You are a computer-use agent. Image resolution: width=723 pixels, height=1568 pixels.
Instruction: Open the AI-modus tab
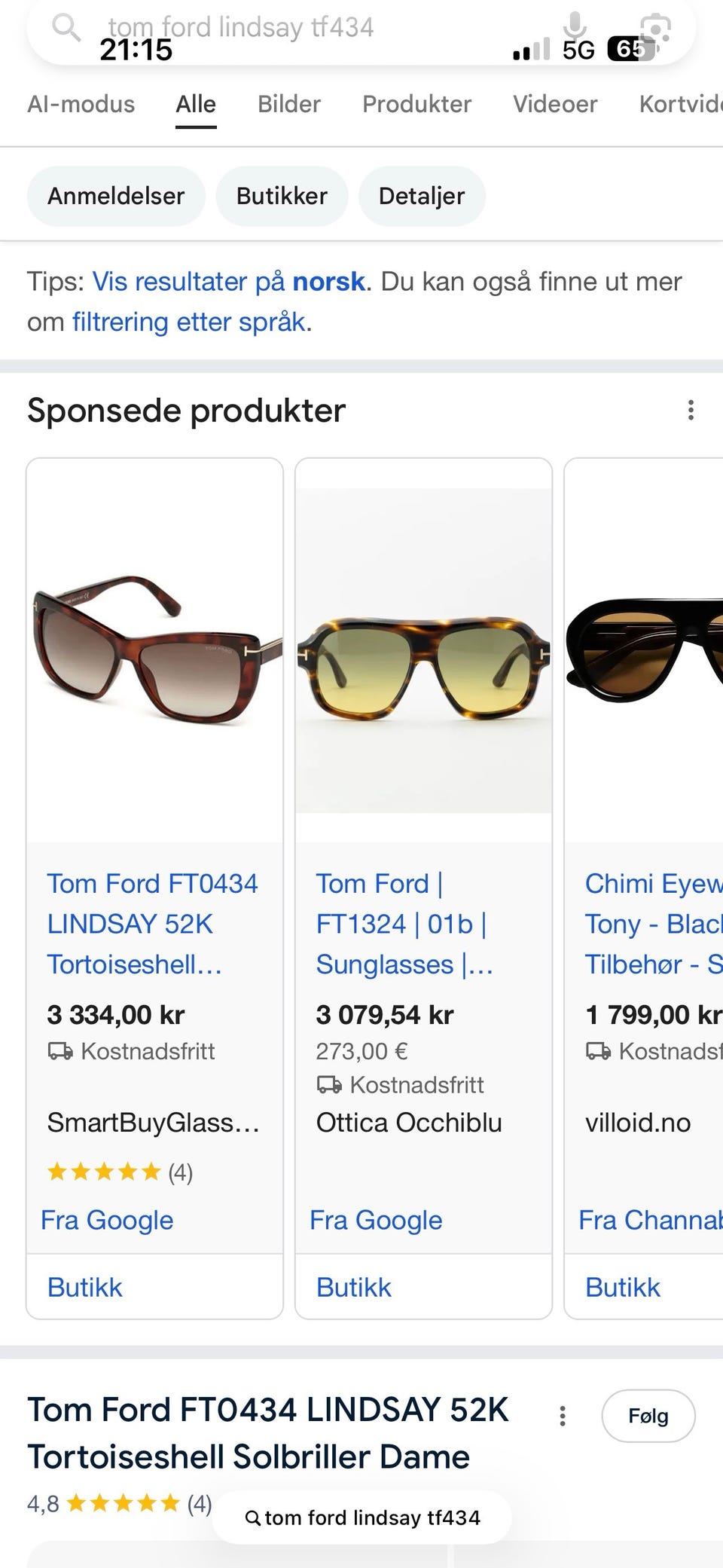[x=81, y=104]
